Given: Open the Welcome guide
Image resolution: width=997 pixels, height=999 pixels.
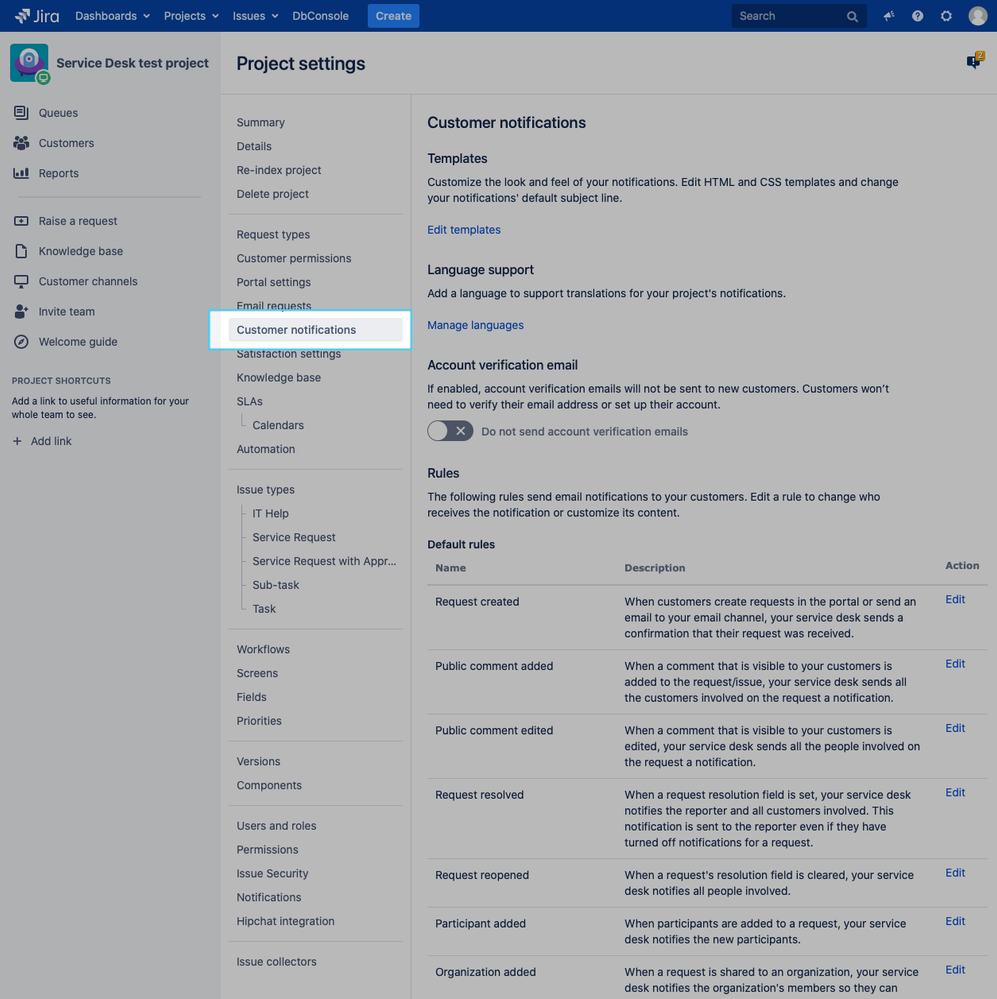Looking at the screenshot, I should (x=78, y=342).
